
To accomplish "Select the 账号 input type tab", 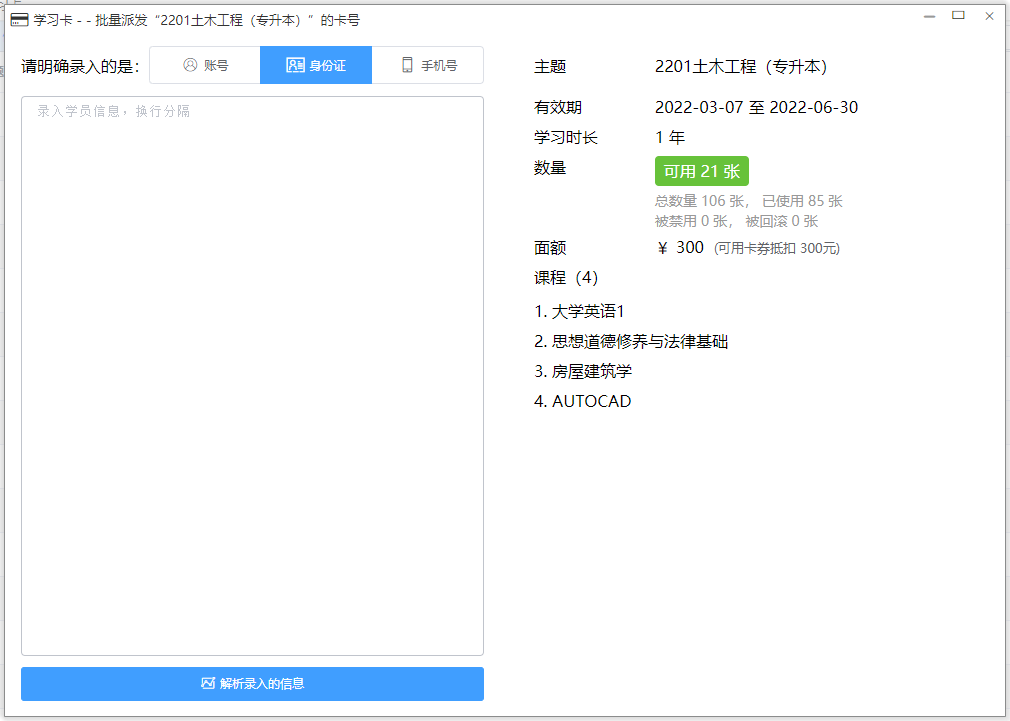I will 205,65.
